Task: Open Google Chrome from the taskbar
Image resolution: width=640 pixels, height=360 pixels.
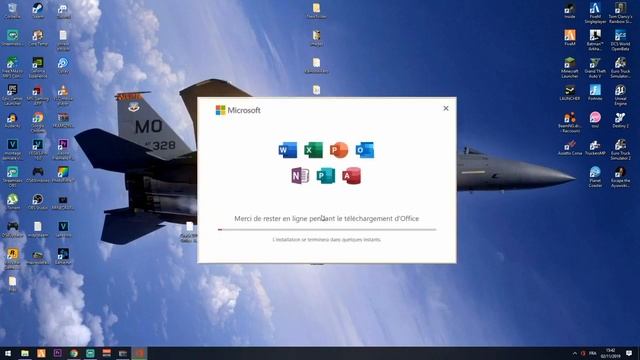Action: (x=74, y=353)
